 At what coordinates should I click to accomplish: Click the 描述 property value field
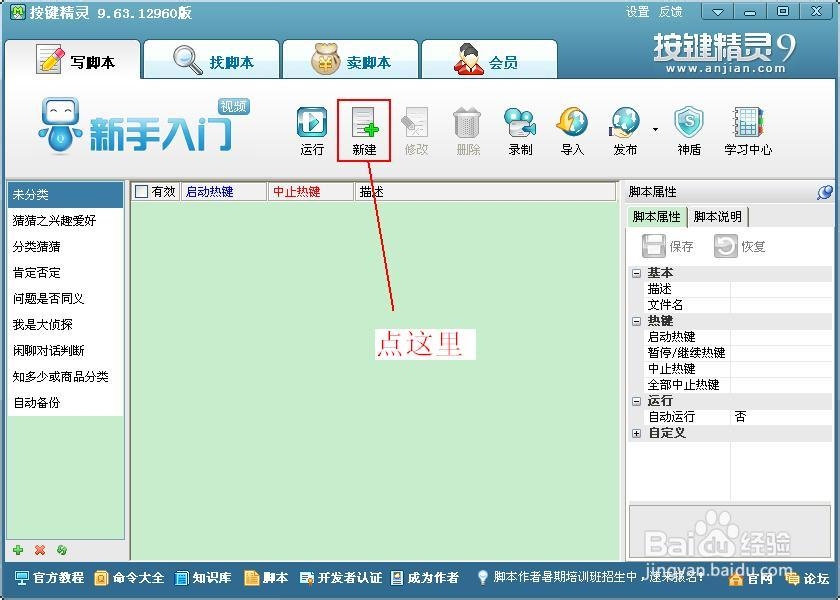click(x=781, y=289)
